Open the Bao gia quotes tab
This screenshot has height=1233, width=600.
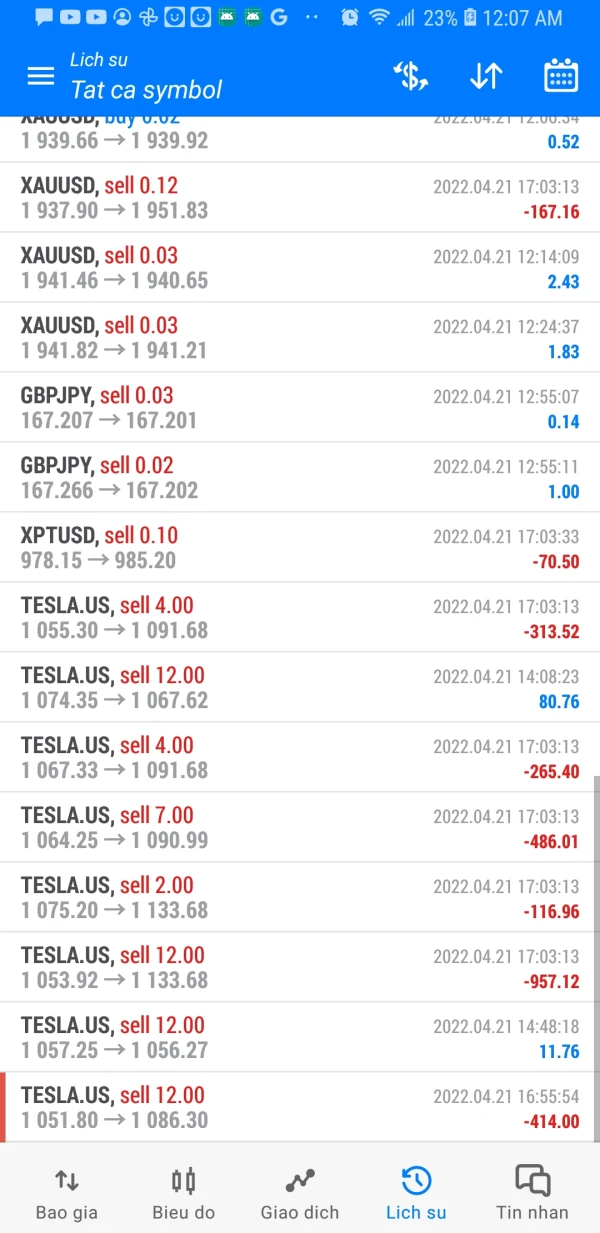point(67,1193)
